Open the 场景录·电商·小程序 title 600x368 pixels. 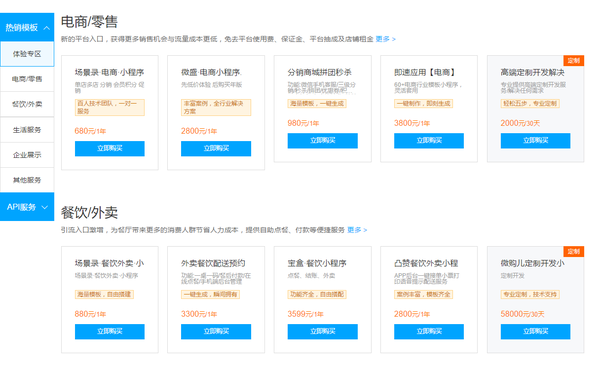tap(109, 72)
